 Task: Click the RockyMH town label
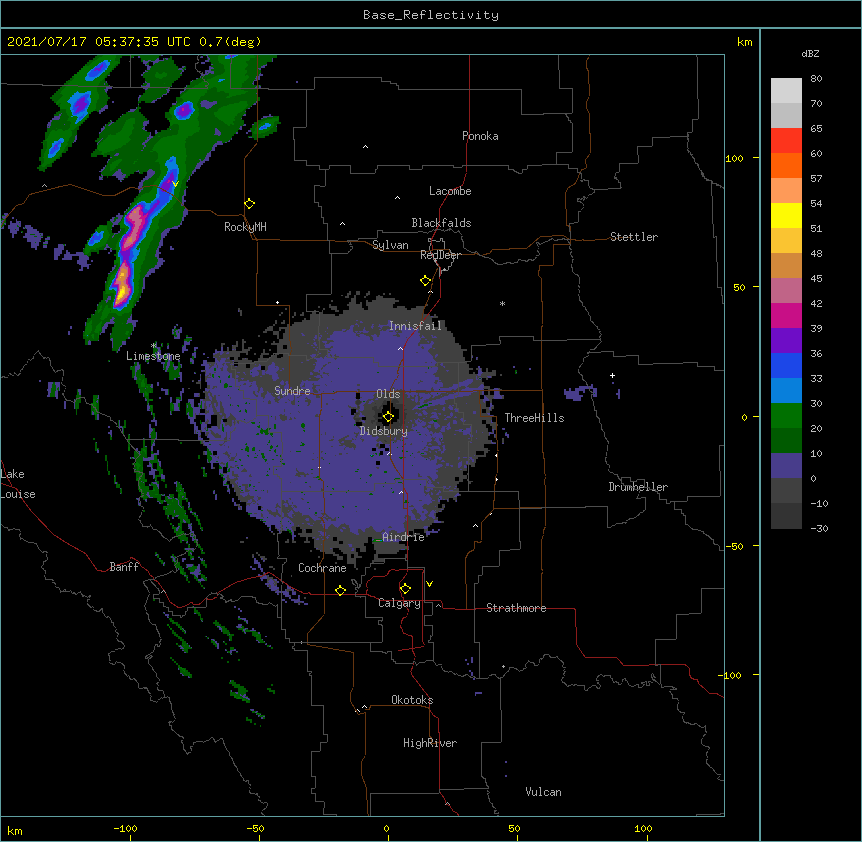[x=245, y=227]
